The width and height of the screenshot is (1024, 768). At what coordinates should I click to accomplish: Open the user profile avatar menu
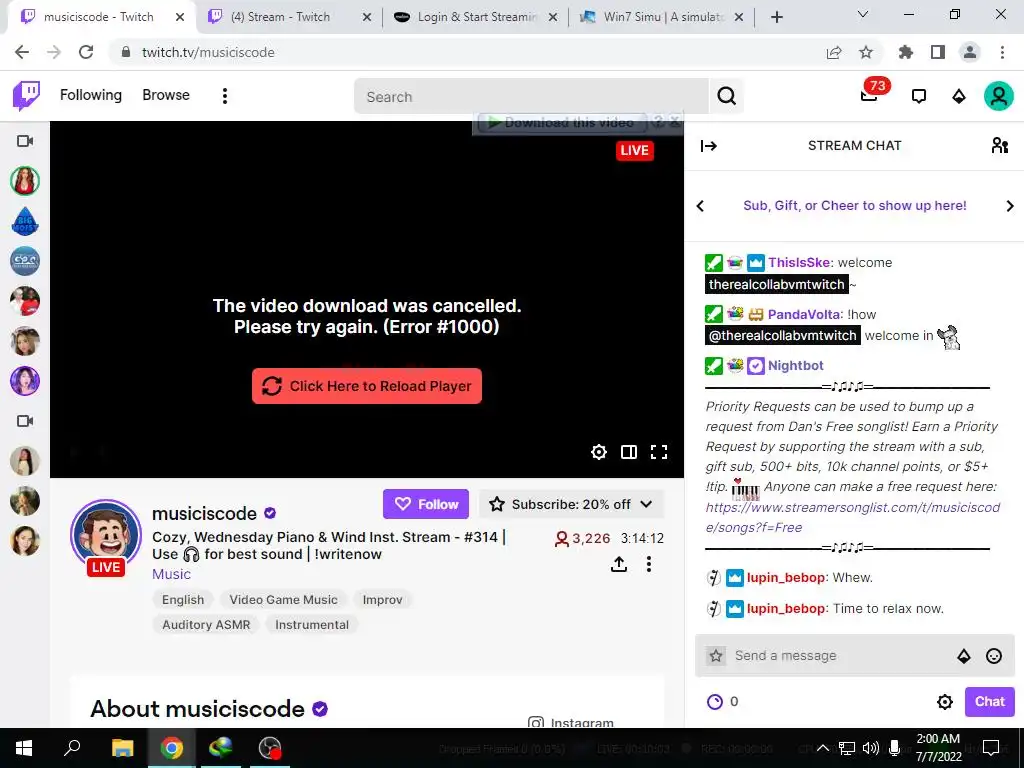pyautogui.click(x=999, y=96)
